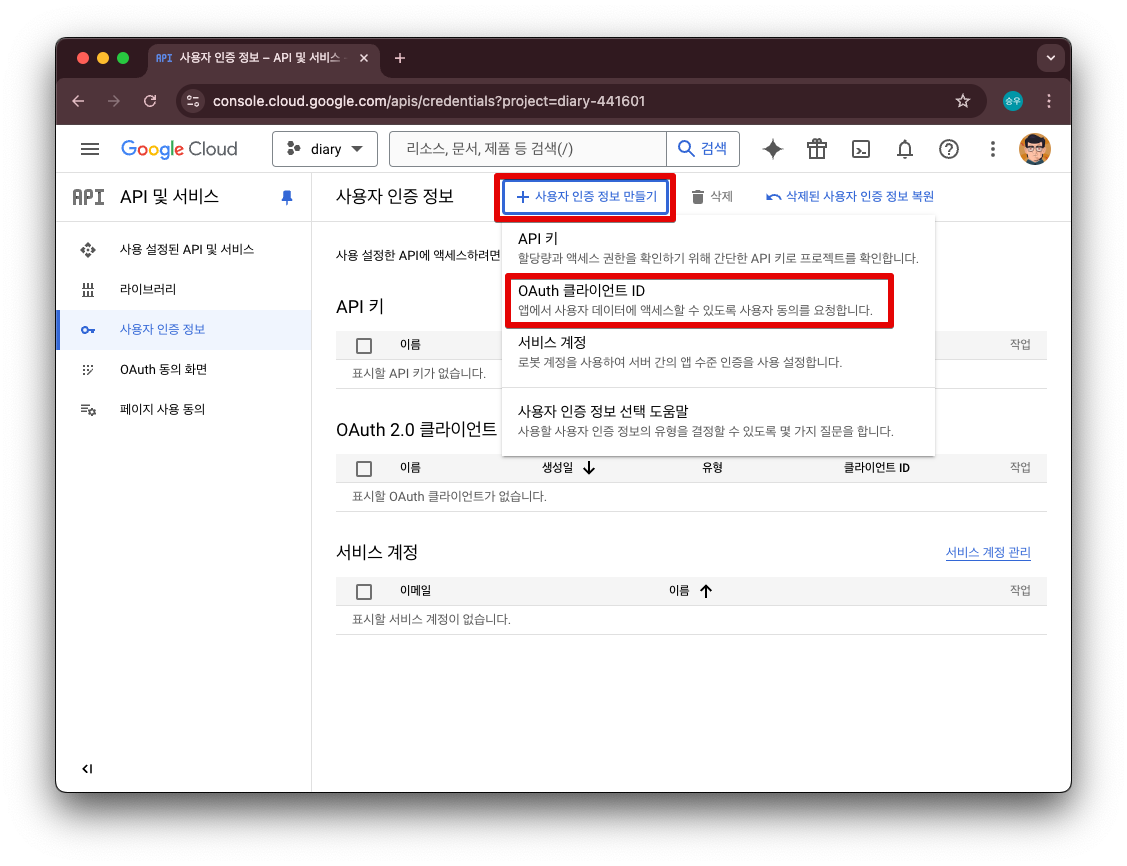
Task: Open the Google Cloud more options menu
Action: [993, 149]
